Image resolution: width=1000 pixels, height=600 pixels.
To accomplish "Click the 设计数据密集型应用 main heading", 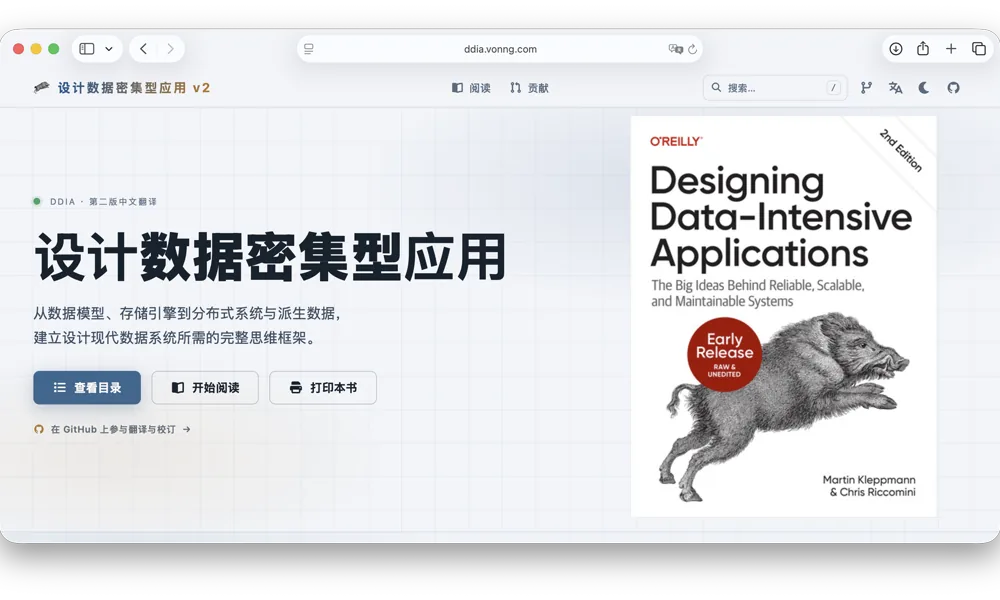I will point(270,257).
